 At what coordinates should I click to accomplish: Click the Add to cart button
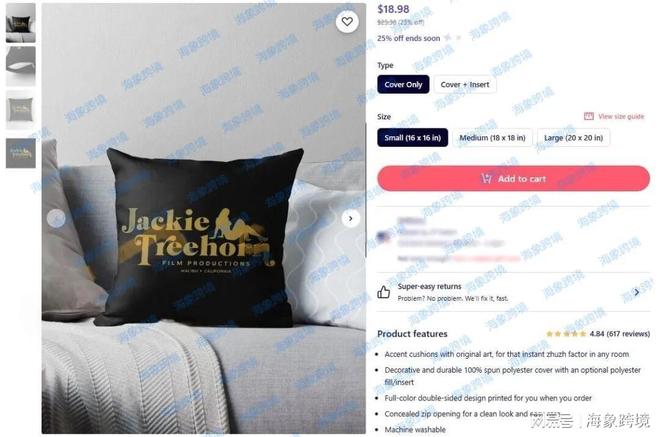(x=514, y=179)
